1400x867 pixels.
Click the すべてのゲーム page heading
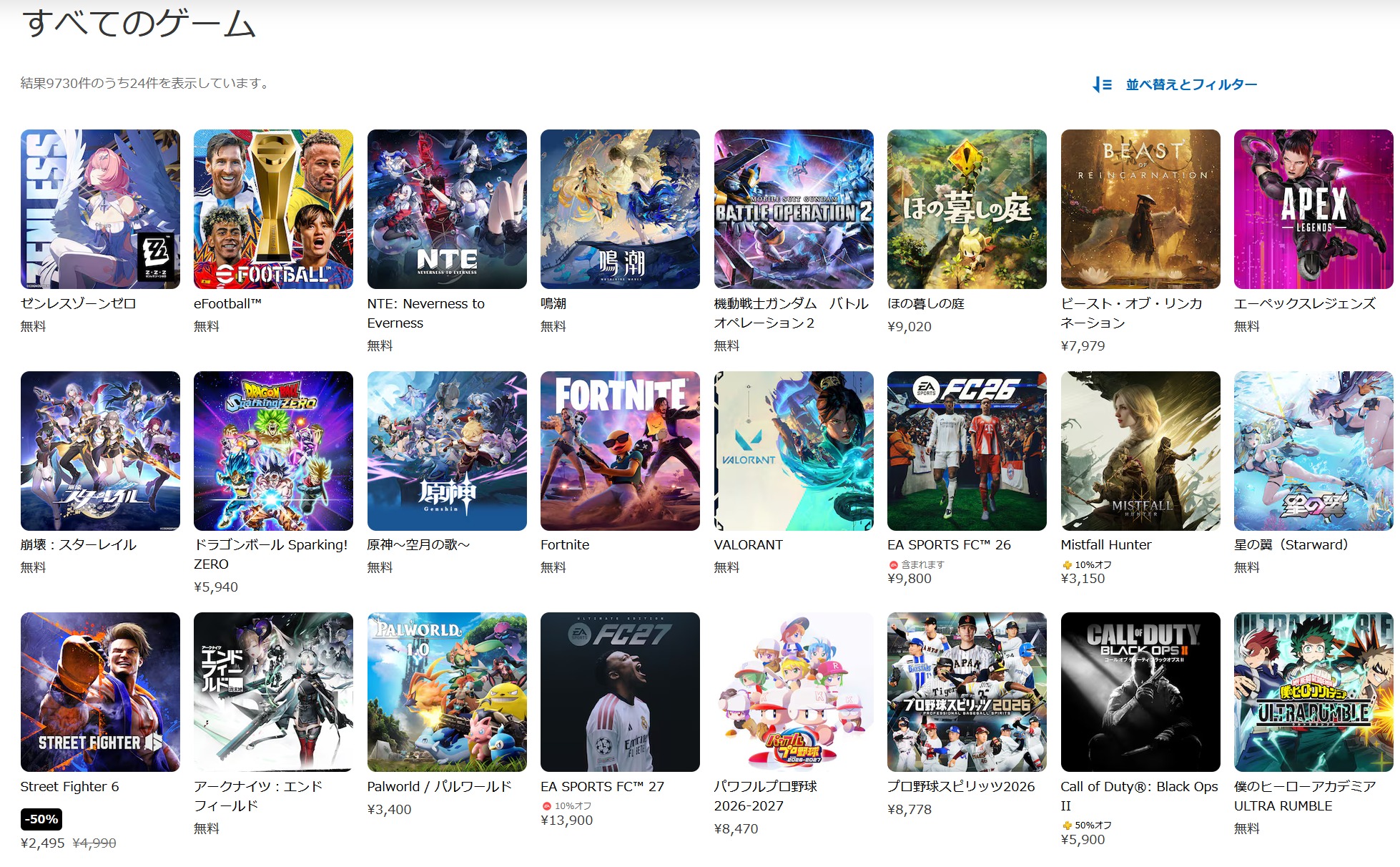[x=139, y=23]
